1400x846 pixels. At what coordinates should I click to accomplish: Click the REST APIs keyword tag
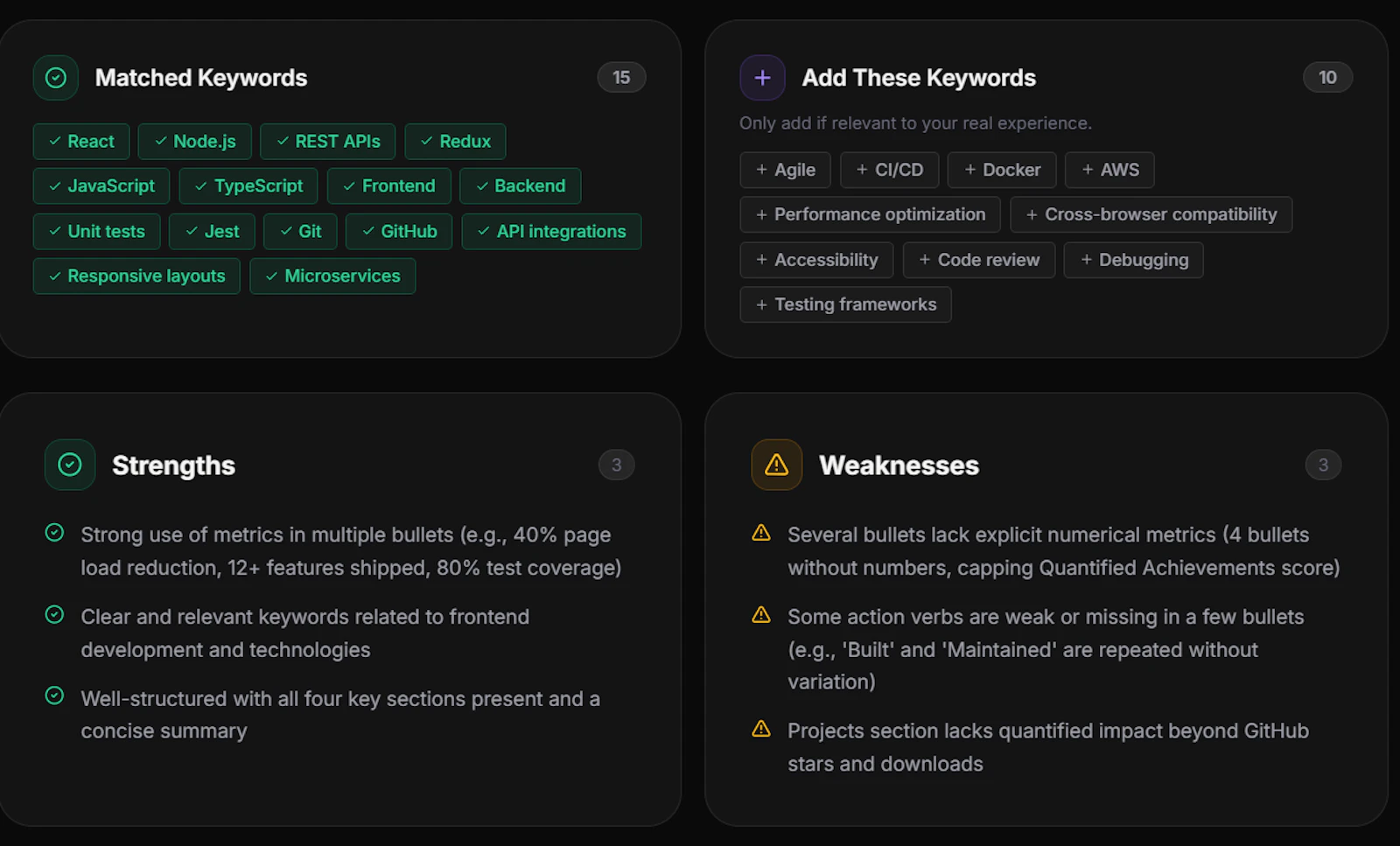tap(328, 142)
